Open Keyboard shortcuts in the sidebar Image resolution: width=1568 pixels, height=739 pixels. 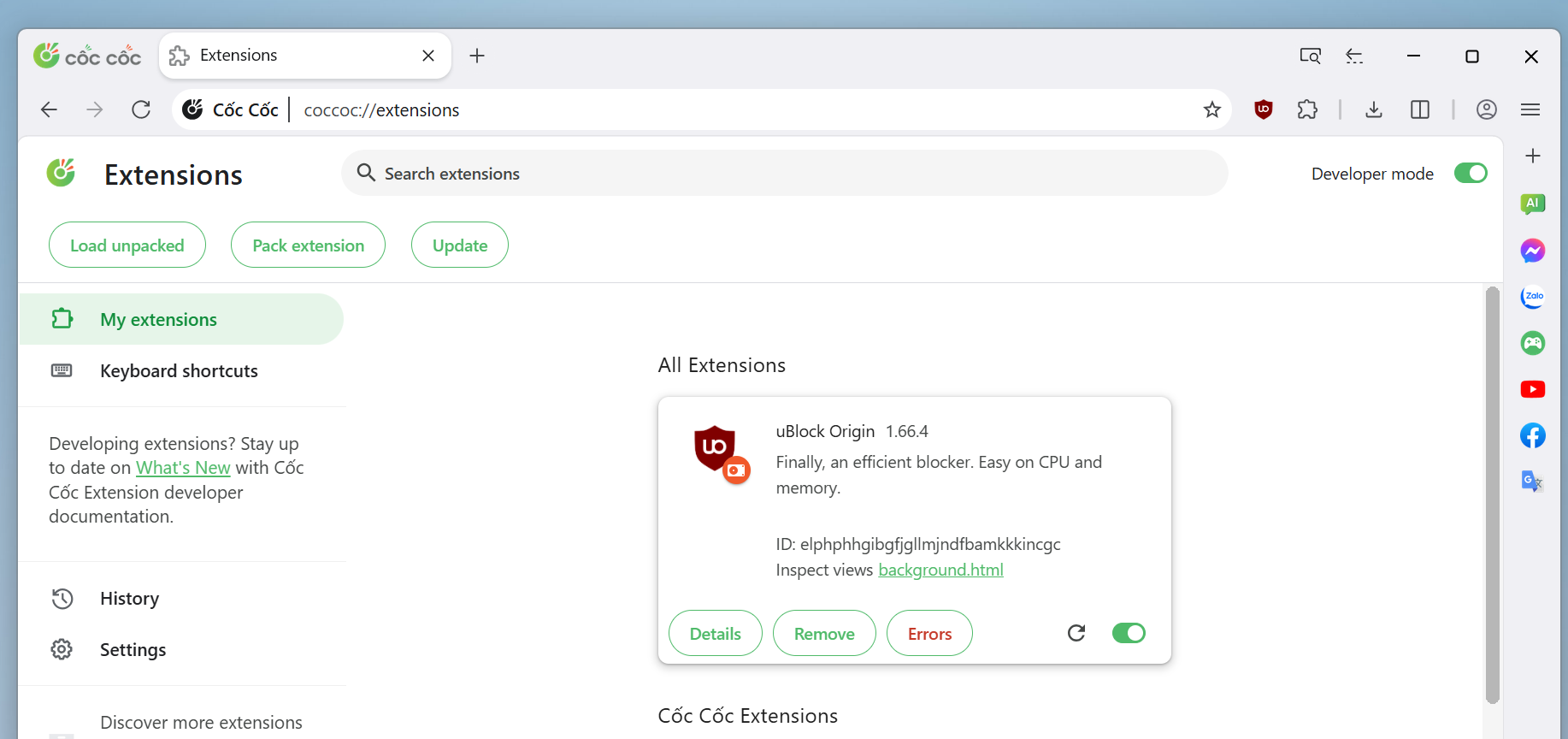click(x=181, y=370)
